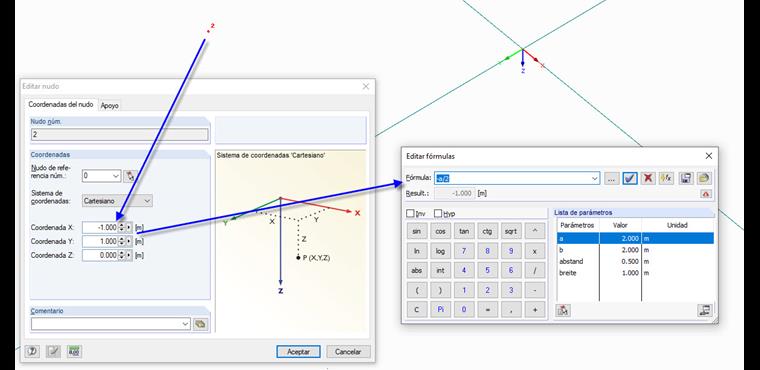Click the edit icon at the bottom of Editar nudo
The height and width of the screenshot is (370, 760).
53,352
